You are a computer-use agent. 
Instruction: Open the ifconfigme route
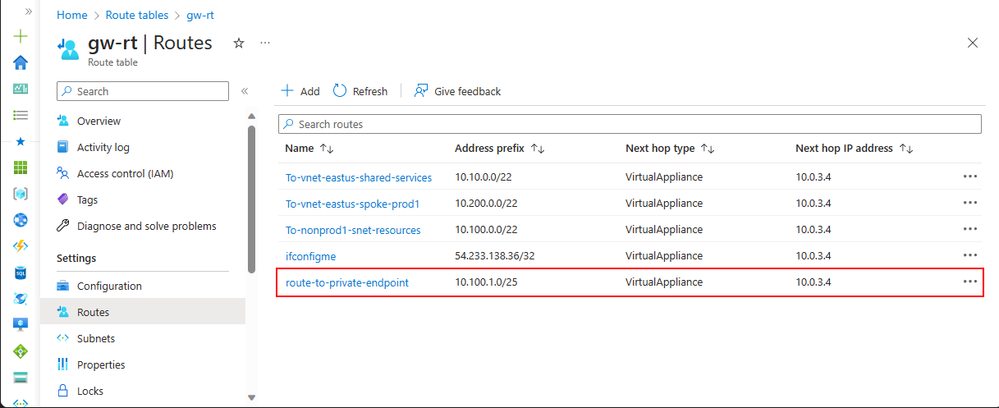click(x=311, y=256)
